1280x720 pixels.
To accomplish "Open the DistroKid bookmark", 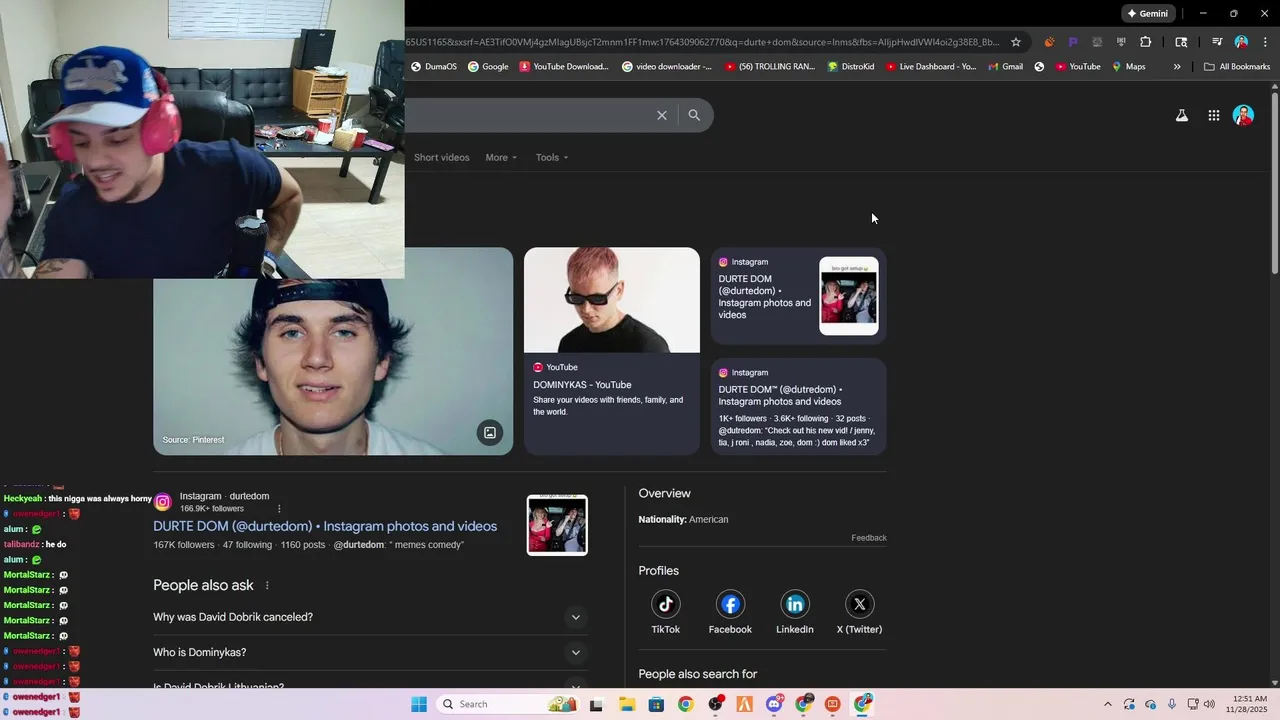I will [x=851, y=67].
